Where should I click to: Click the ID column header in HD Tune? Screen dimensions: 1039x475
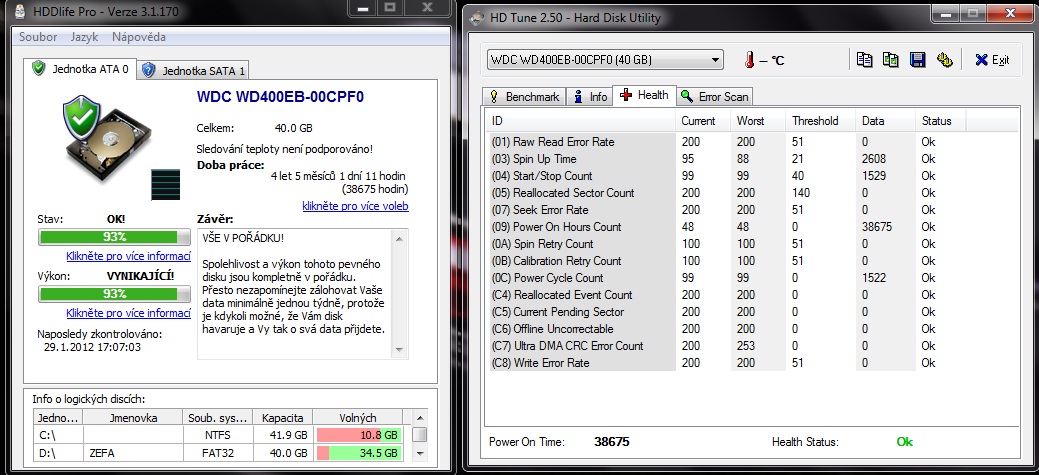pos(581,121)
